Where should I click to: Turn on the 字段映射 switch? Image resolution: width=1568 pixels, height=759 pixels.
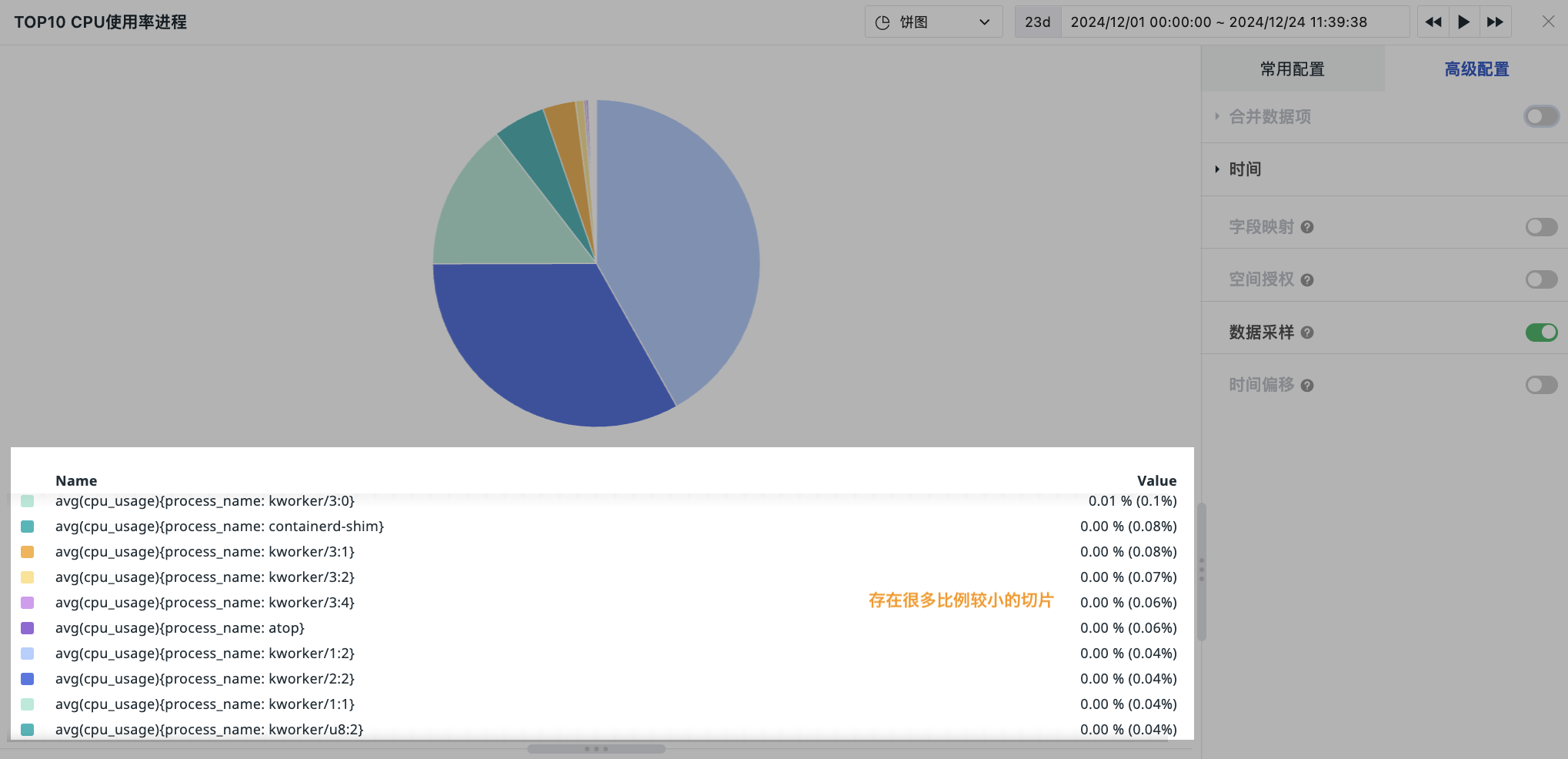point(1541,227)
